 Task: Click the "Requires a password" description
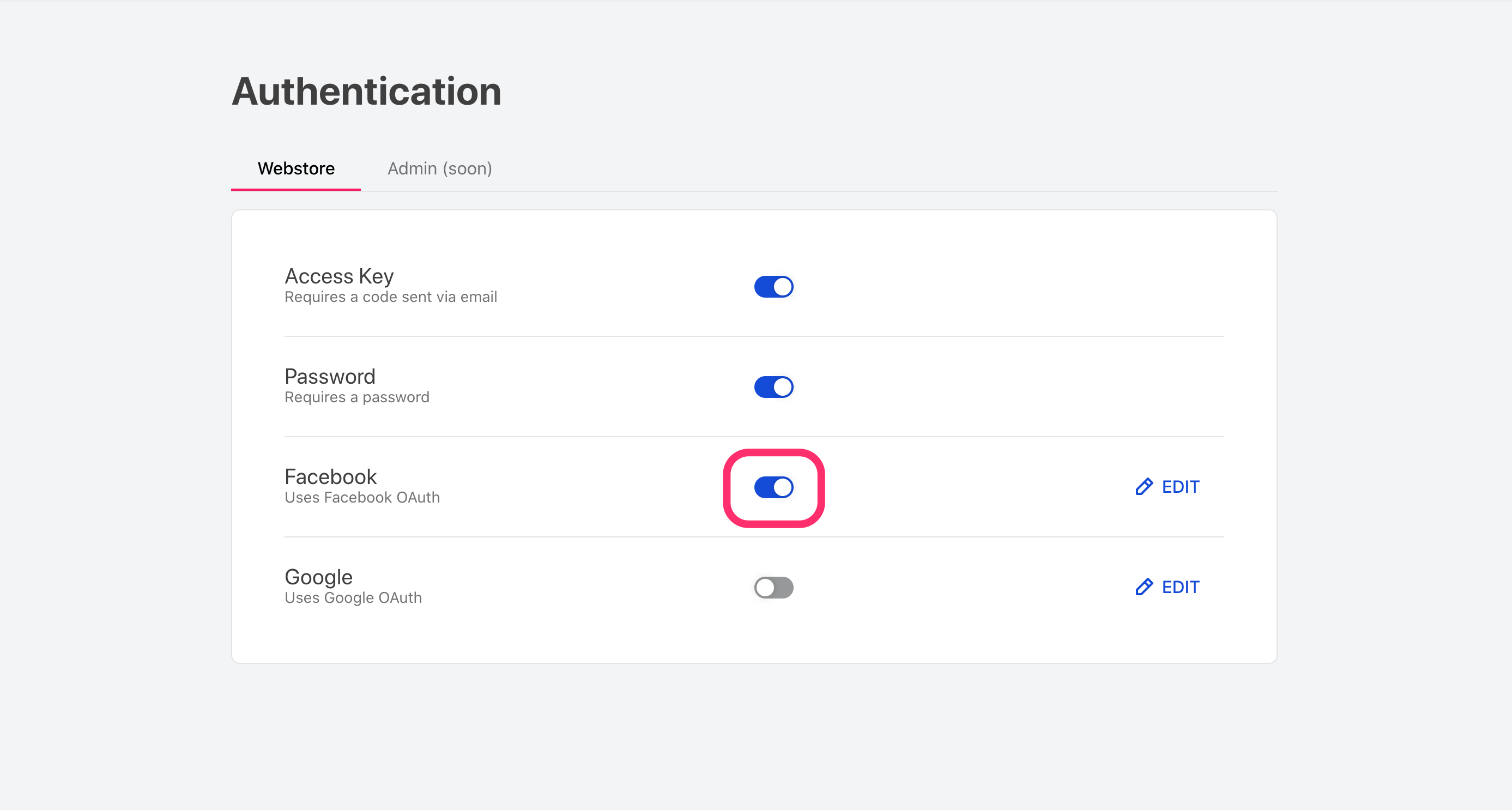tap(357, 397)
